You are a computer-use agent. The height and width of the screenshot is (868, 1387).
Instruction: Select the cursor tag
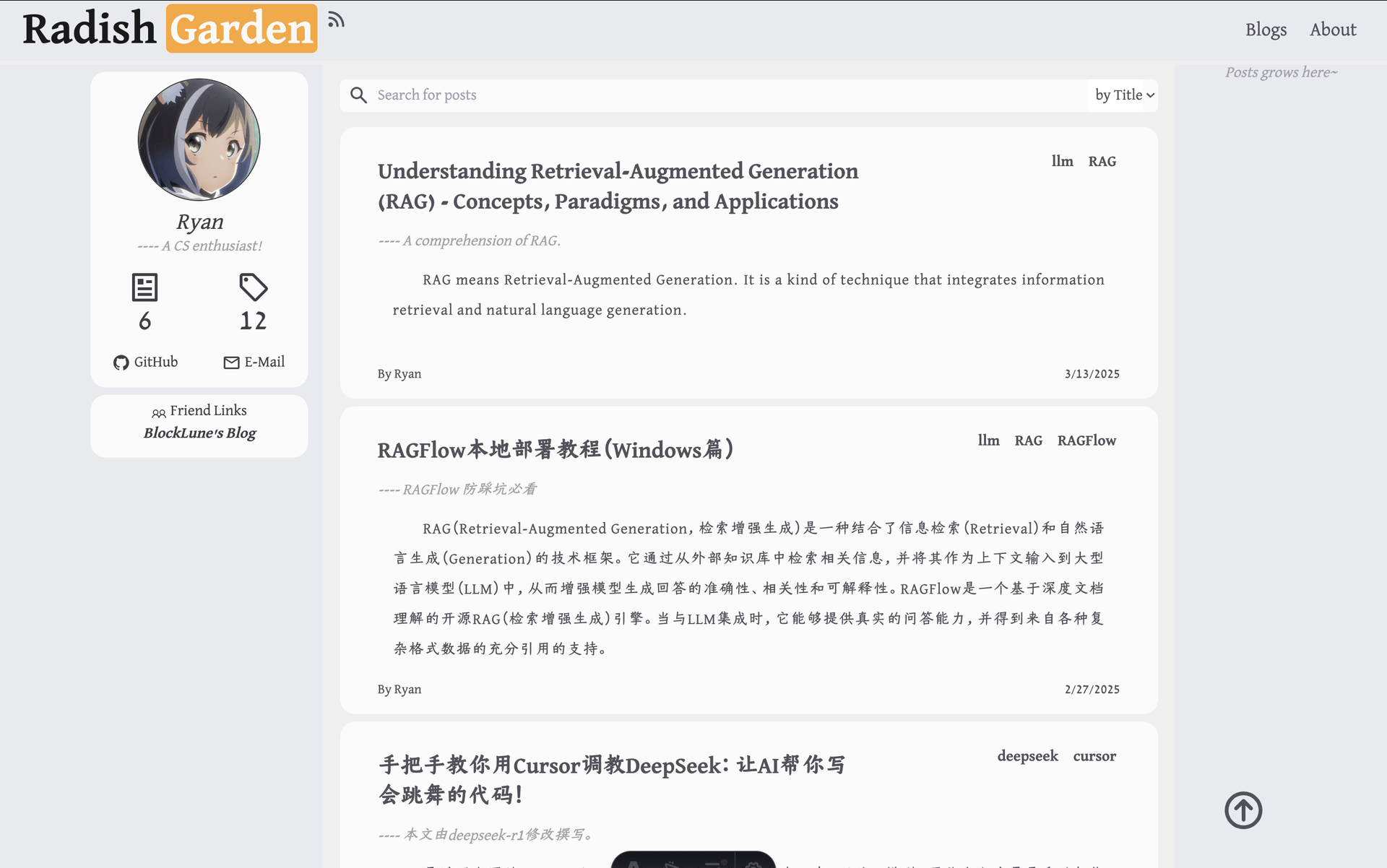click(1094, 756)
